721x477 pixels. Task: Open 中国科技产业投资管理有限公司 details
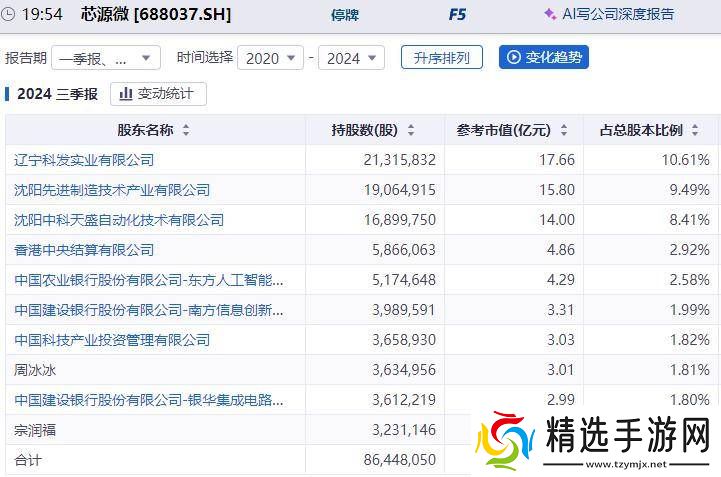(112, 340)
